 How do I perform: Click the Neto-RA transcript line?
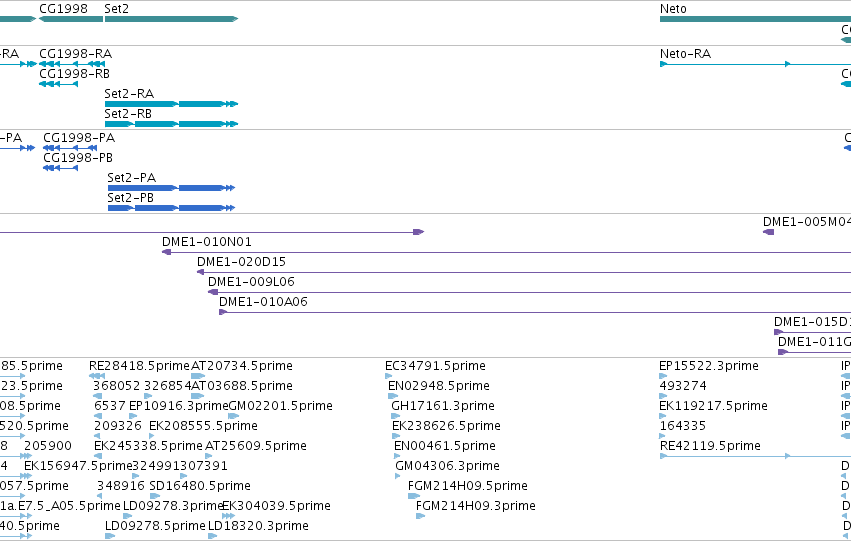click(x=755, y=64)
